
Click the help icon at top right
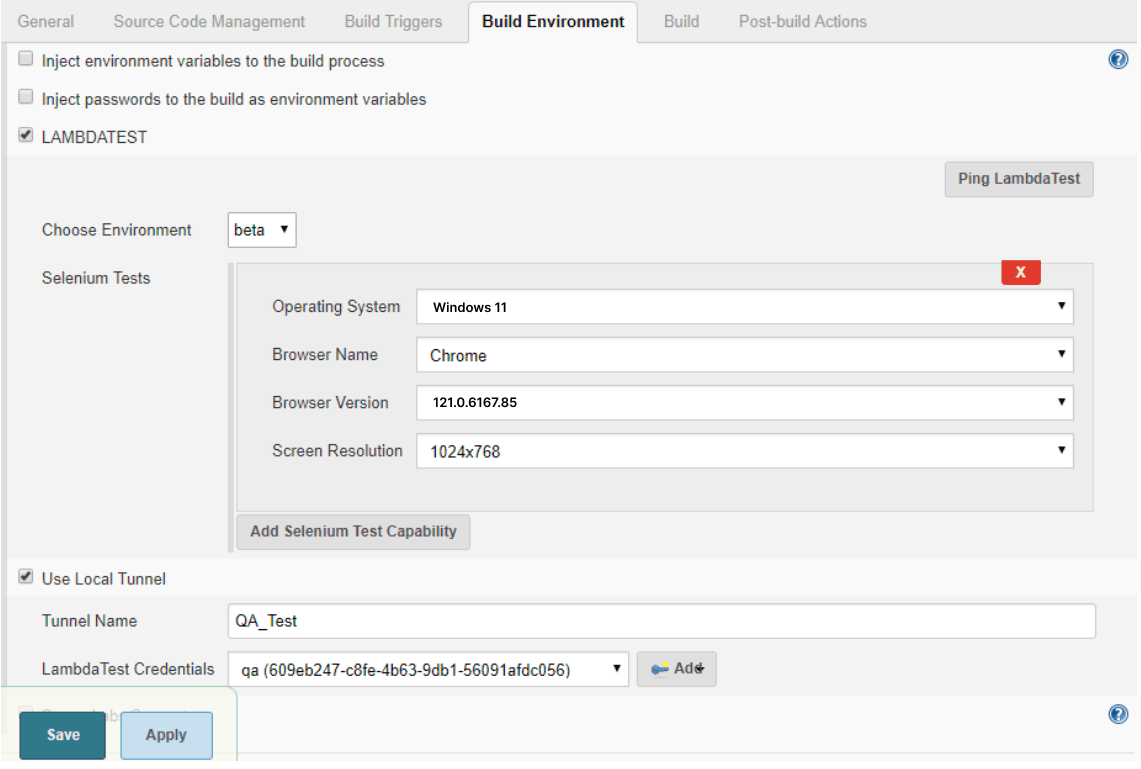(x=1117, y=58)
